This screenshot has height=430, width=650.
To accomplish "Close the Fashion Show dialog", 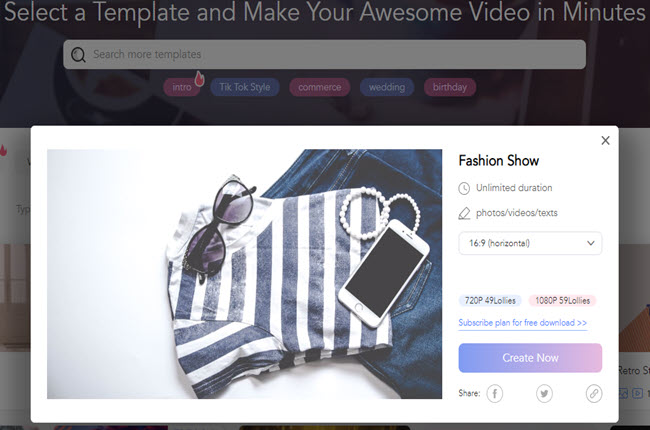I will (x=605, y=141).
